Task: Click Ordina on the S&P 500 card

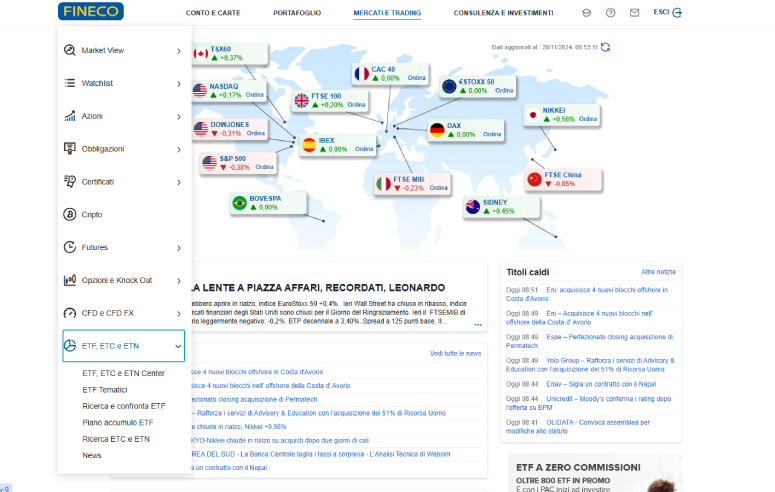Action: (x=264, y=167)
